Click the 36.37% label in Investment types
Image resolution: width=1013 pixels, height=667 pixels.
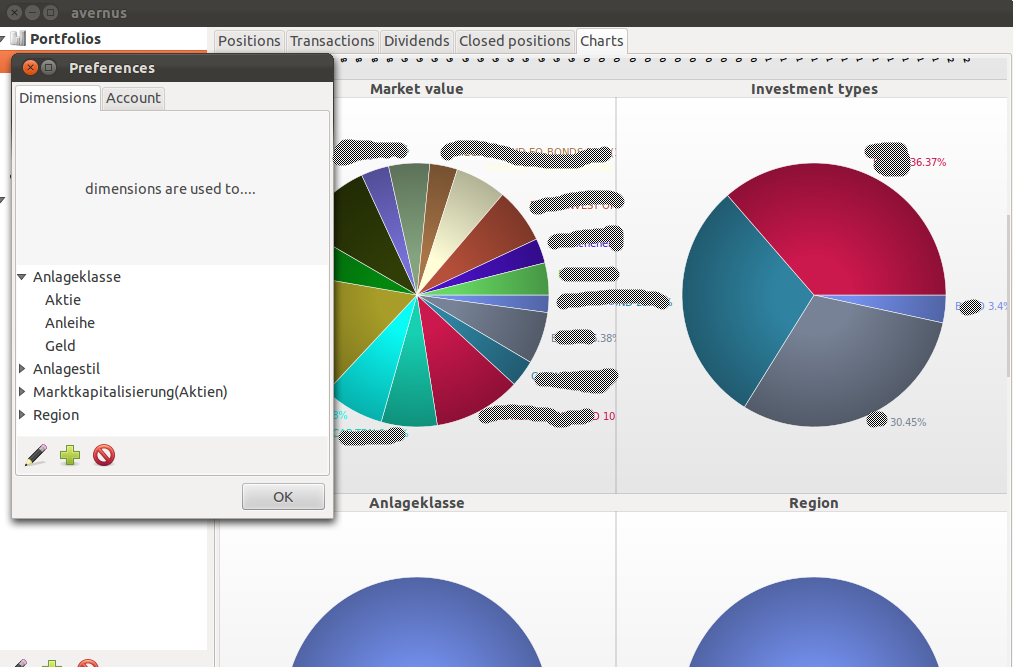tap(928, 162)
